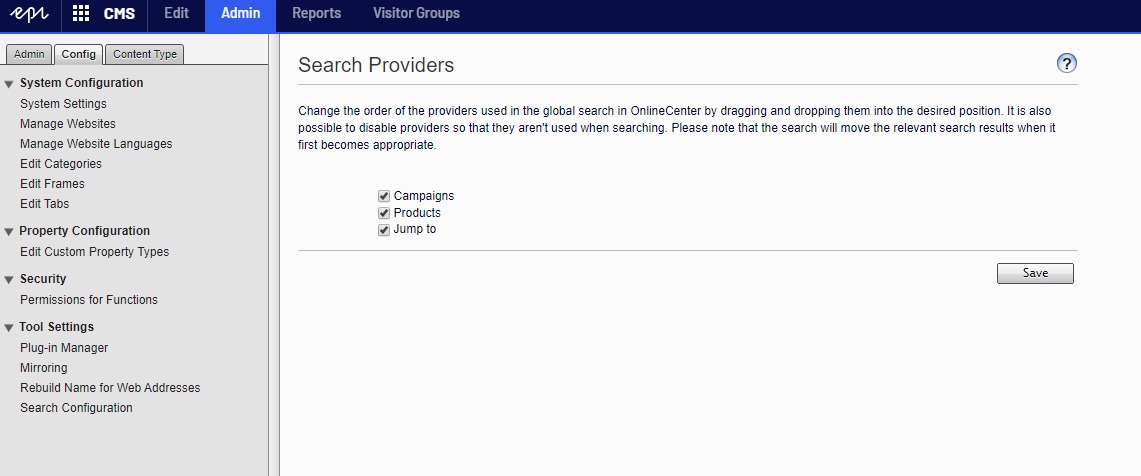
Task: Toggle the Products provider checkbox
Action: (384, 213)
